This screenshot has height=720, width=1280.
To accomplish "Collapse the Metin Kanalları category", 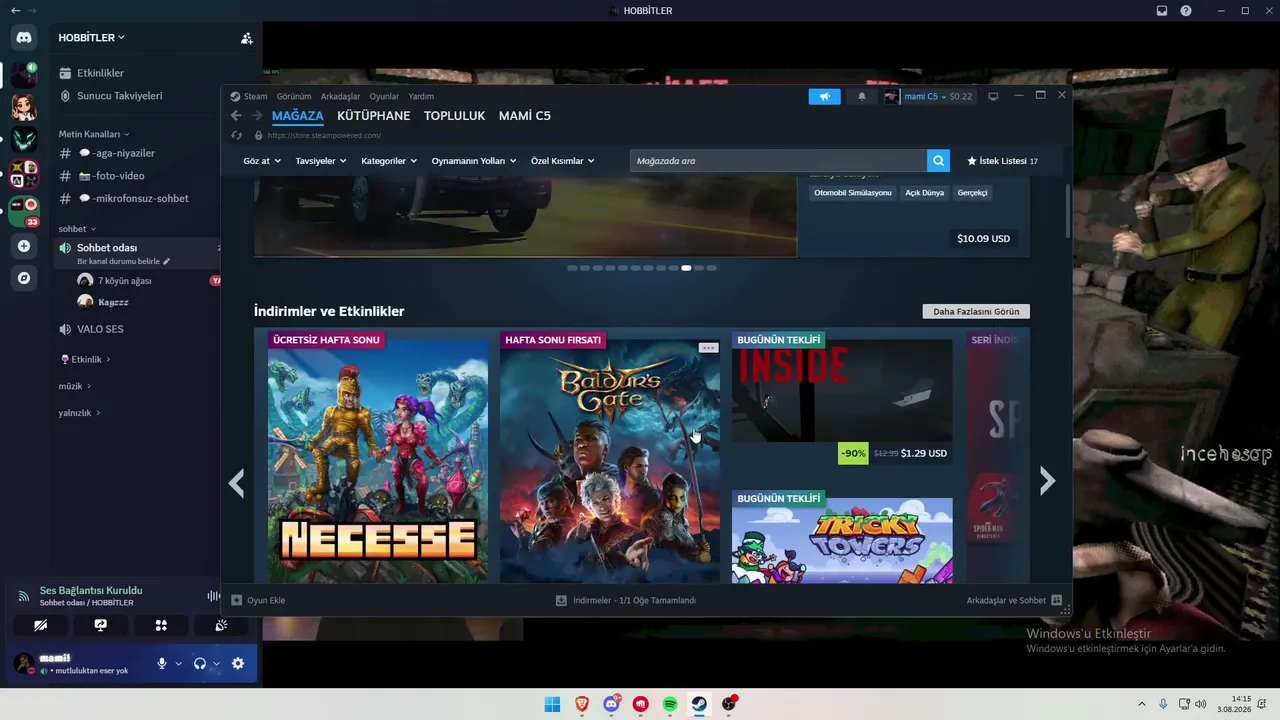I will click(94, 134).
